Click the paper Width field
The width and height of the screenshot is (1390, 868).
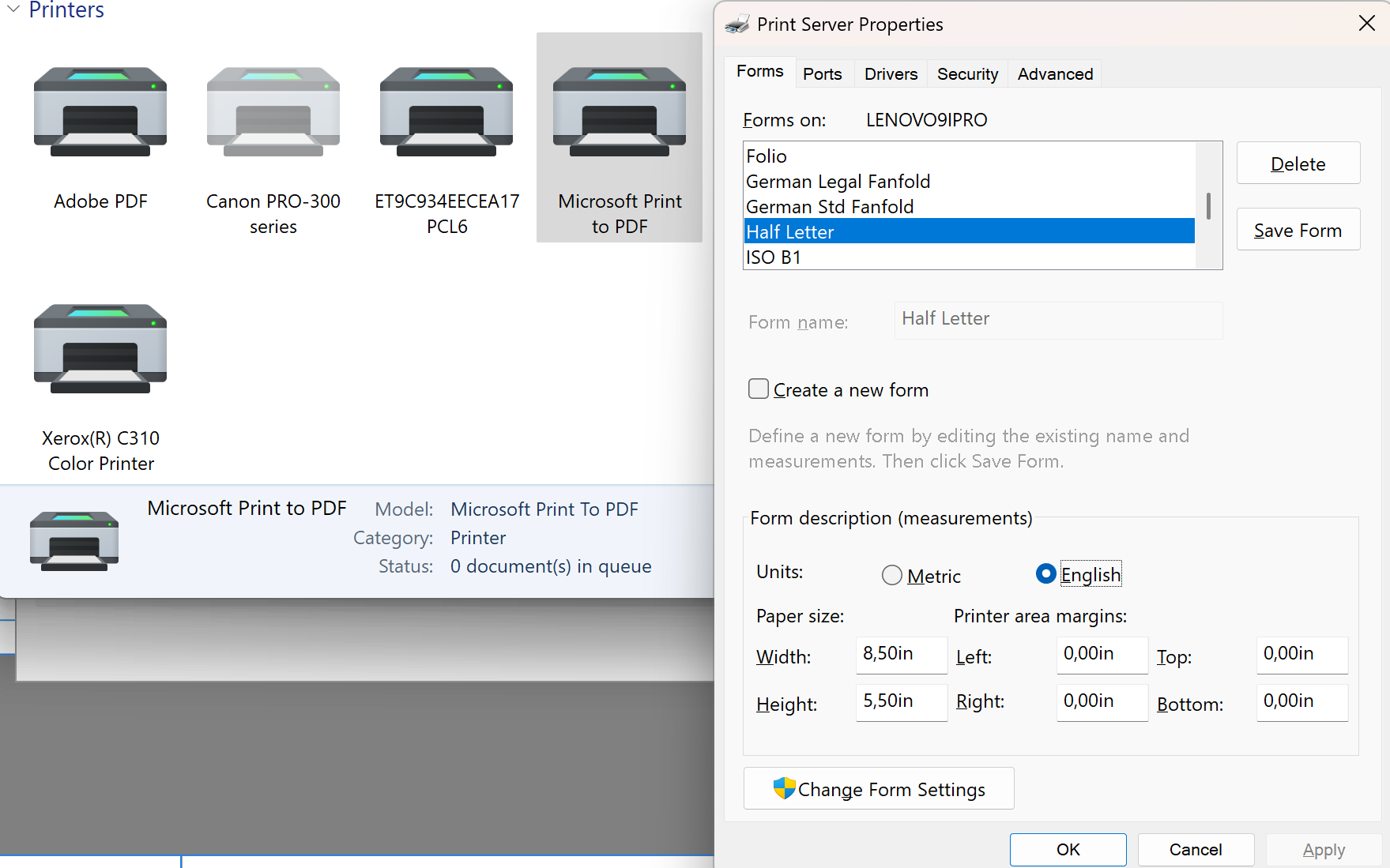click(x=902, y=655)
